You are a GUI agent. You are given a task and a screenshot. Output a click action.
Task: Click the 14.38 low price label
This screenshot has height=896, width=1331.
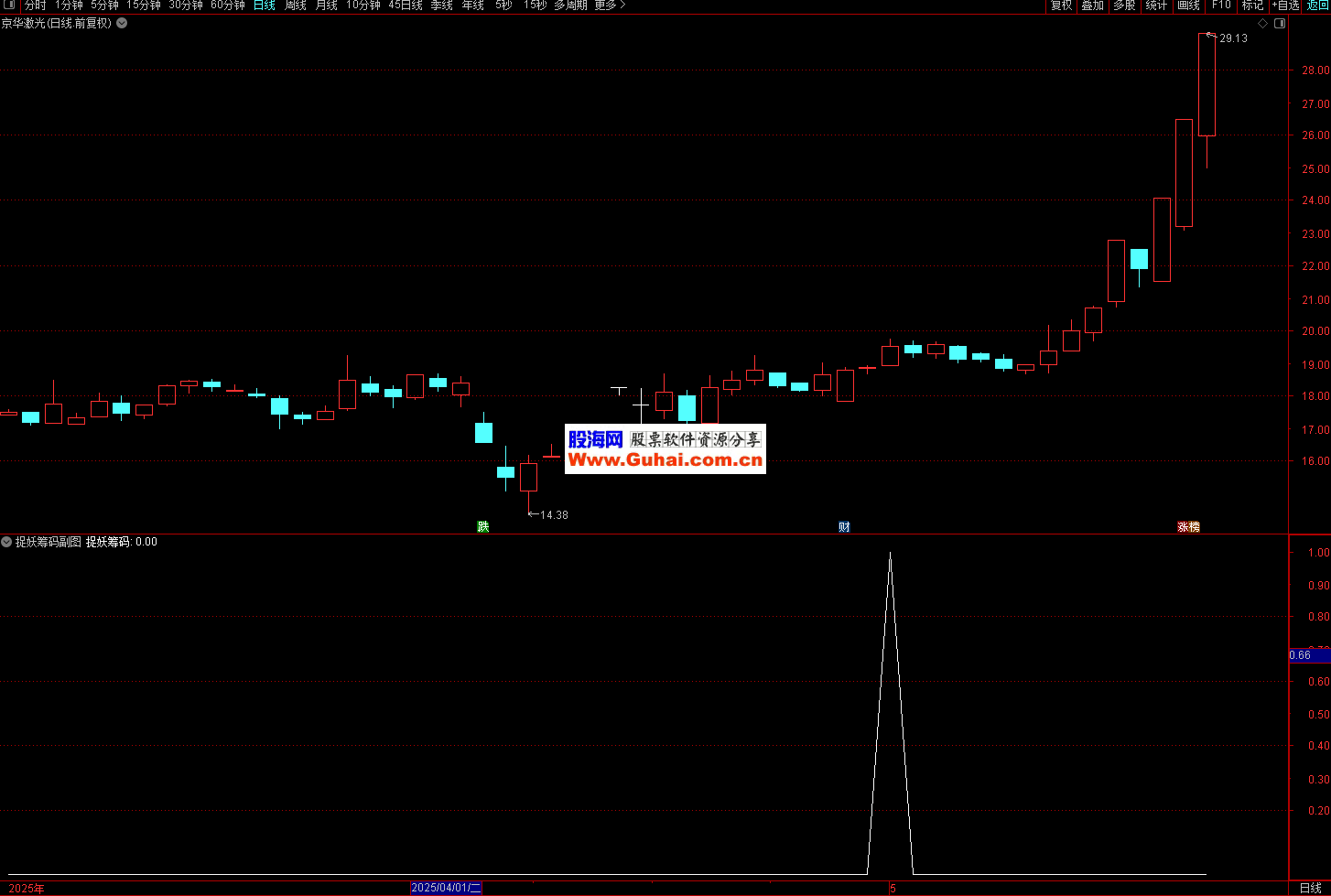point(554,515)
